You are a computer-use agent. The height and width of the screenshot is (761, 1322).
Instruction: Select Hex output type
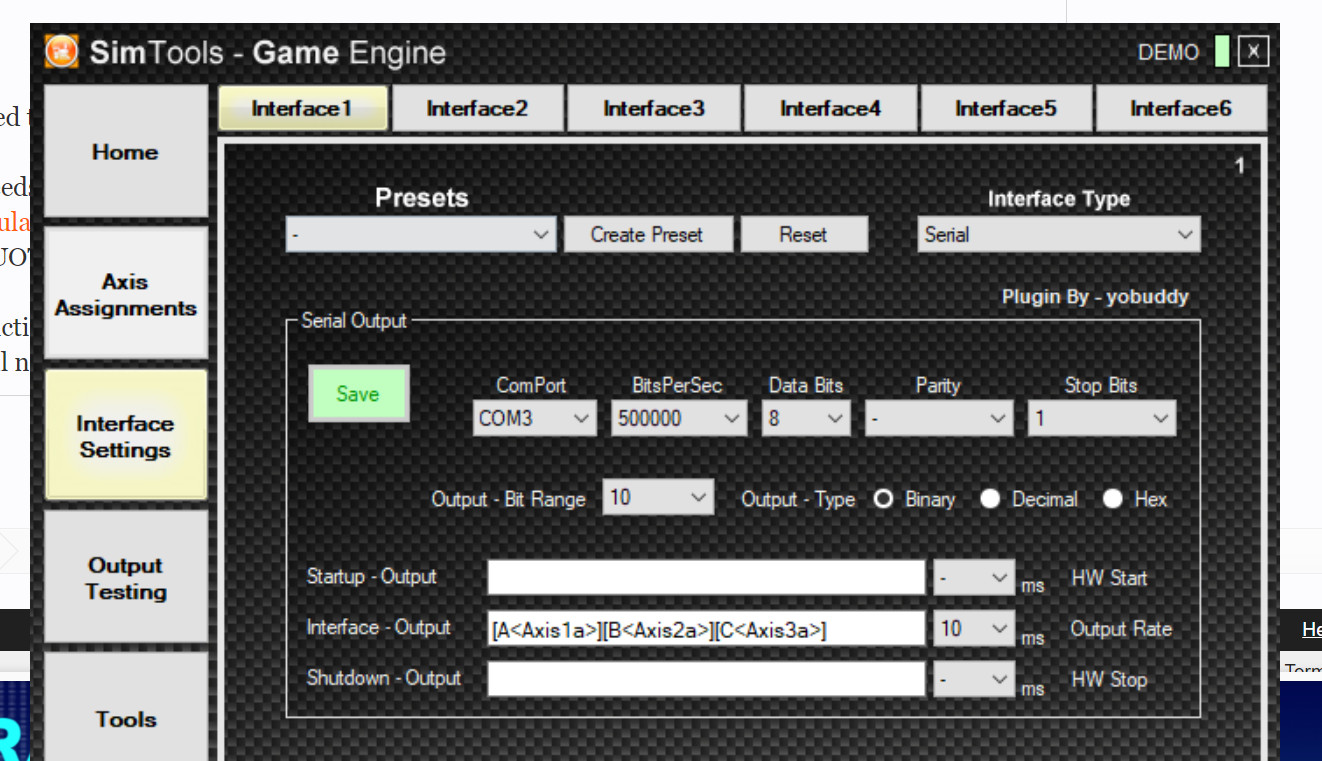coord(1113,499)
